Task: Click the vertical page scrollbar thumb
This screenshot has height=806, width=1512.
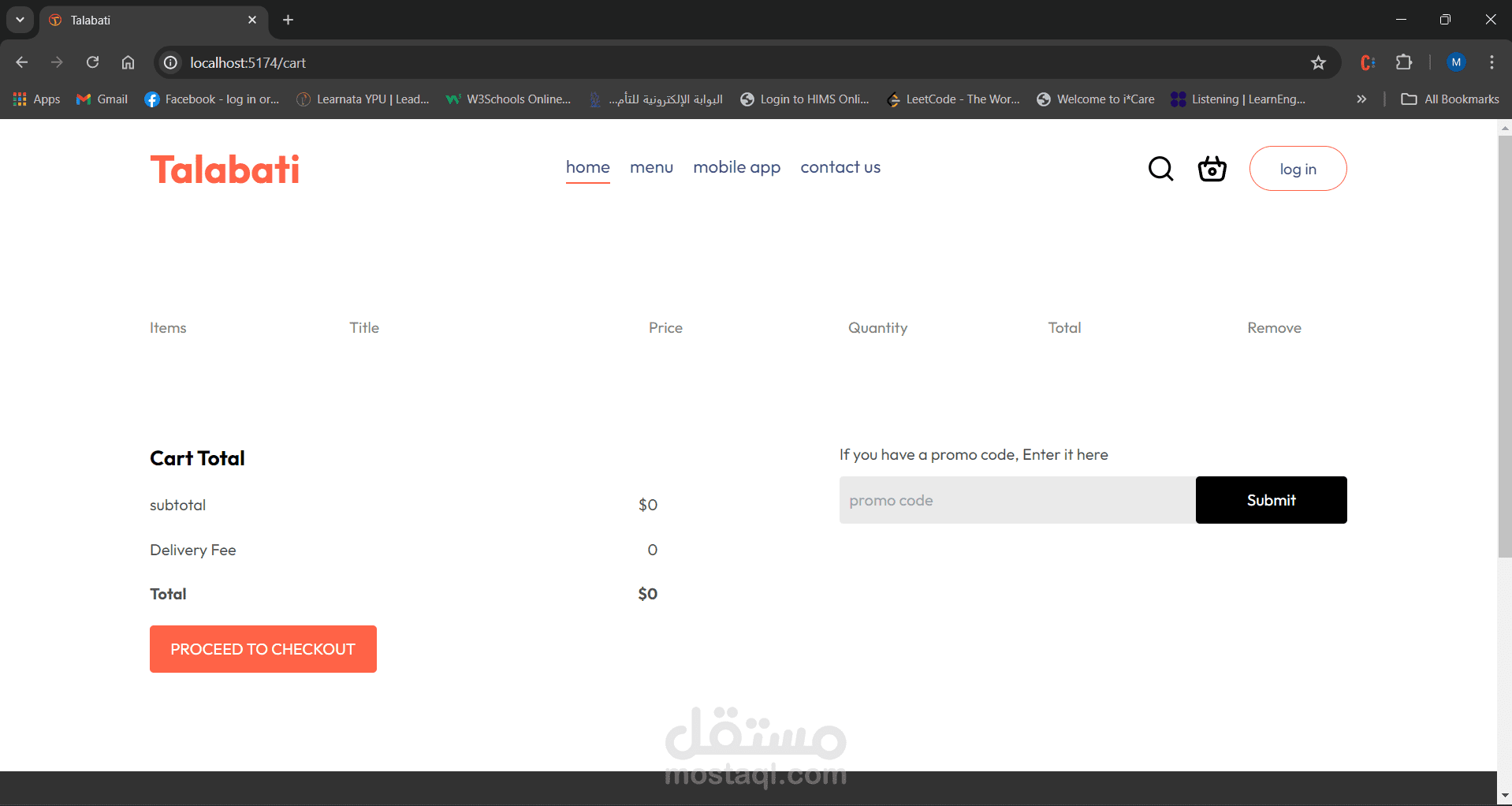Action: pyautogui.click(x=1505, y=347)
